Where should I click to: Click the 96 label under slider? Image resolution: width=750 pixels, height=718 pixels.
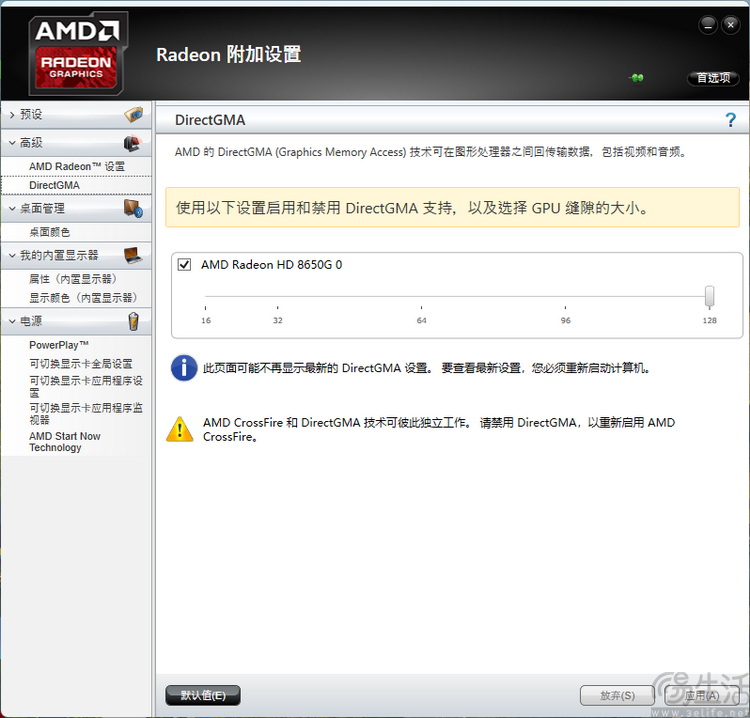(565, 320)
